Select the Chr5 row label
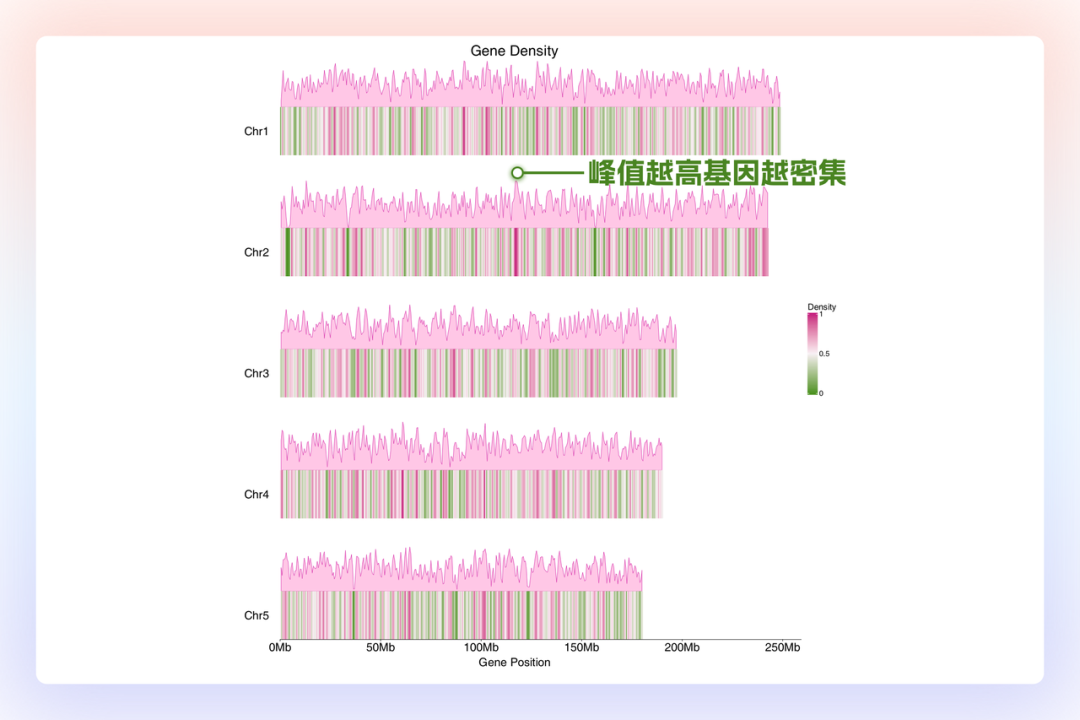 [256, 615]
